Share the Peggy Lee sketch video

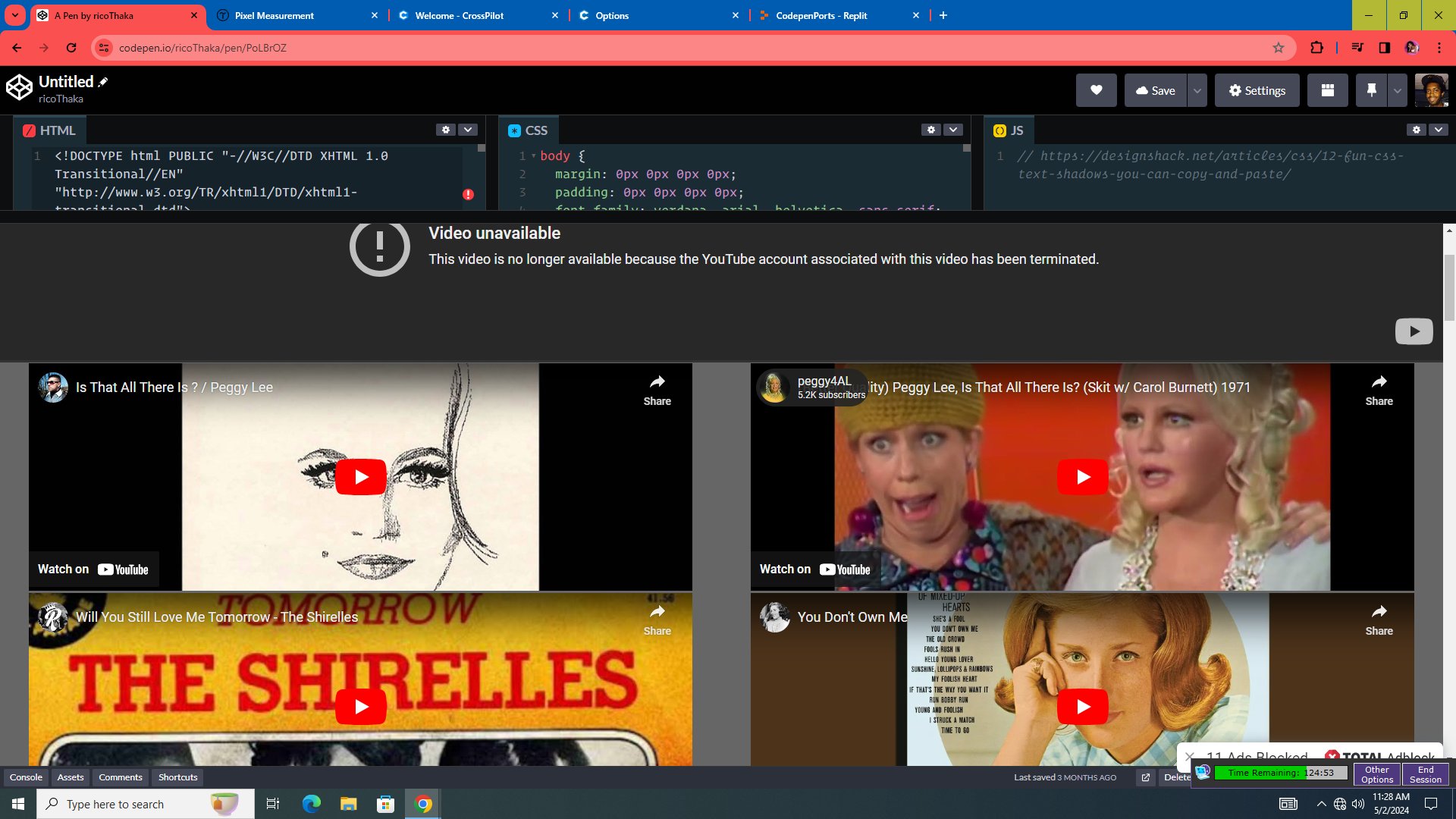[657, 390]
